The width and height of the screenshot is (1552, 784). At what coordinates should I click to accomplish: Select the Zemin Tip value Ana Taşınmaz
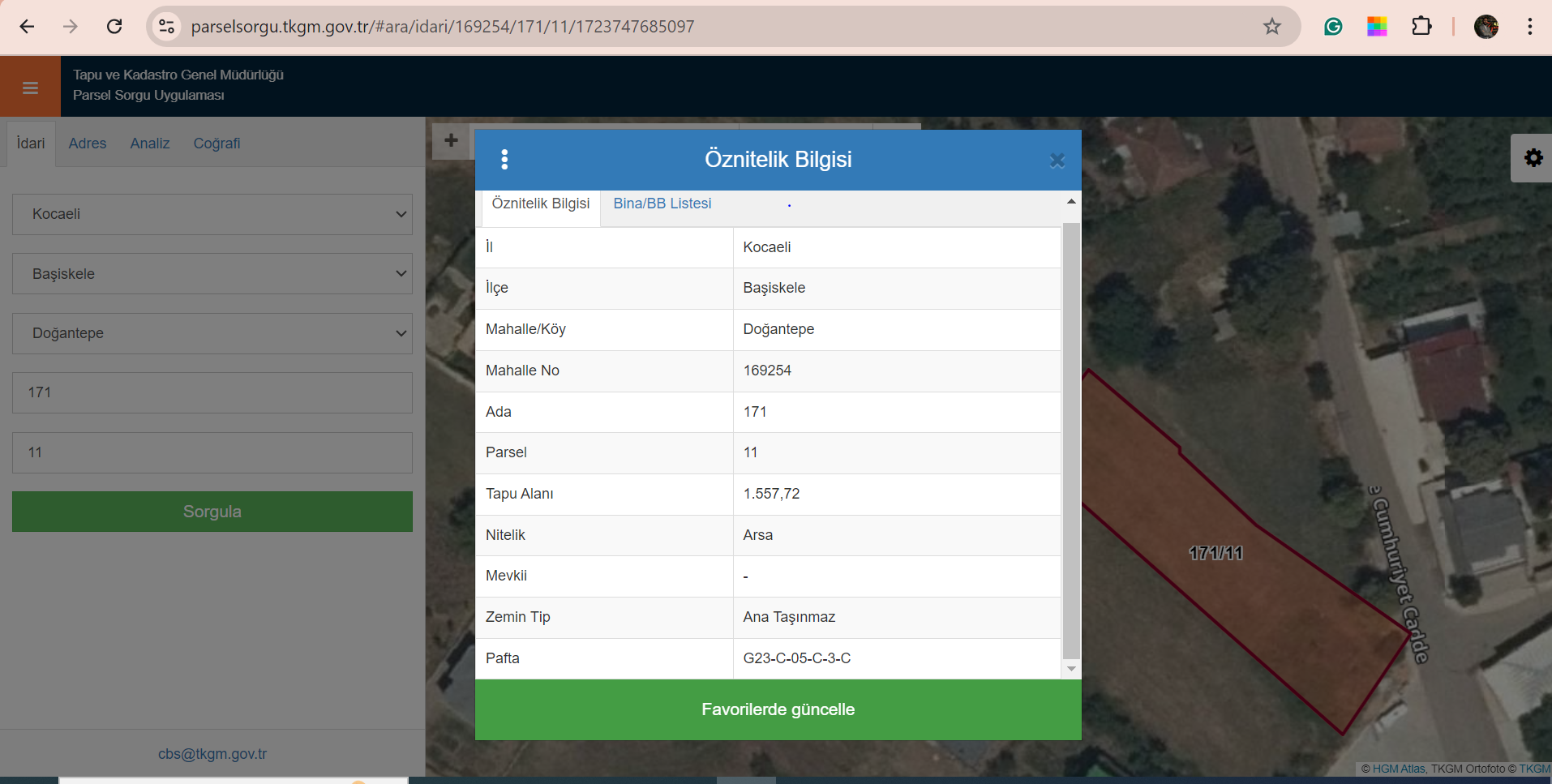point(789,617)
